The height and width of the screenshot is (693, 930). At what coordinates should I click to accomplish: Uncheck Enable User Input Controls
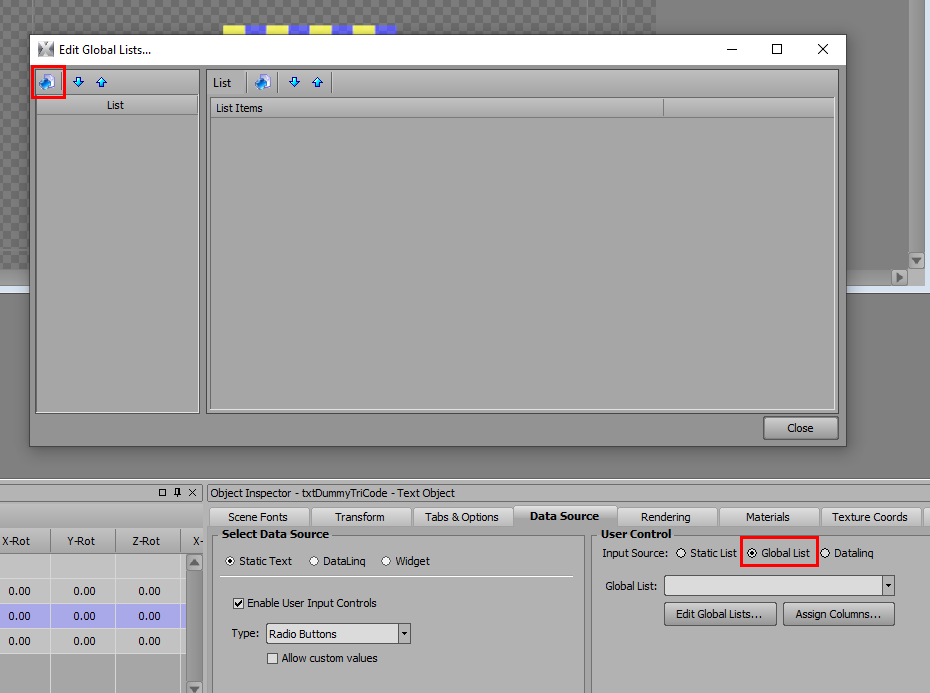pos(238,603)
